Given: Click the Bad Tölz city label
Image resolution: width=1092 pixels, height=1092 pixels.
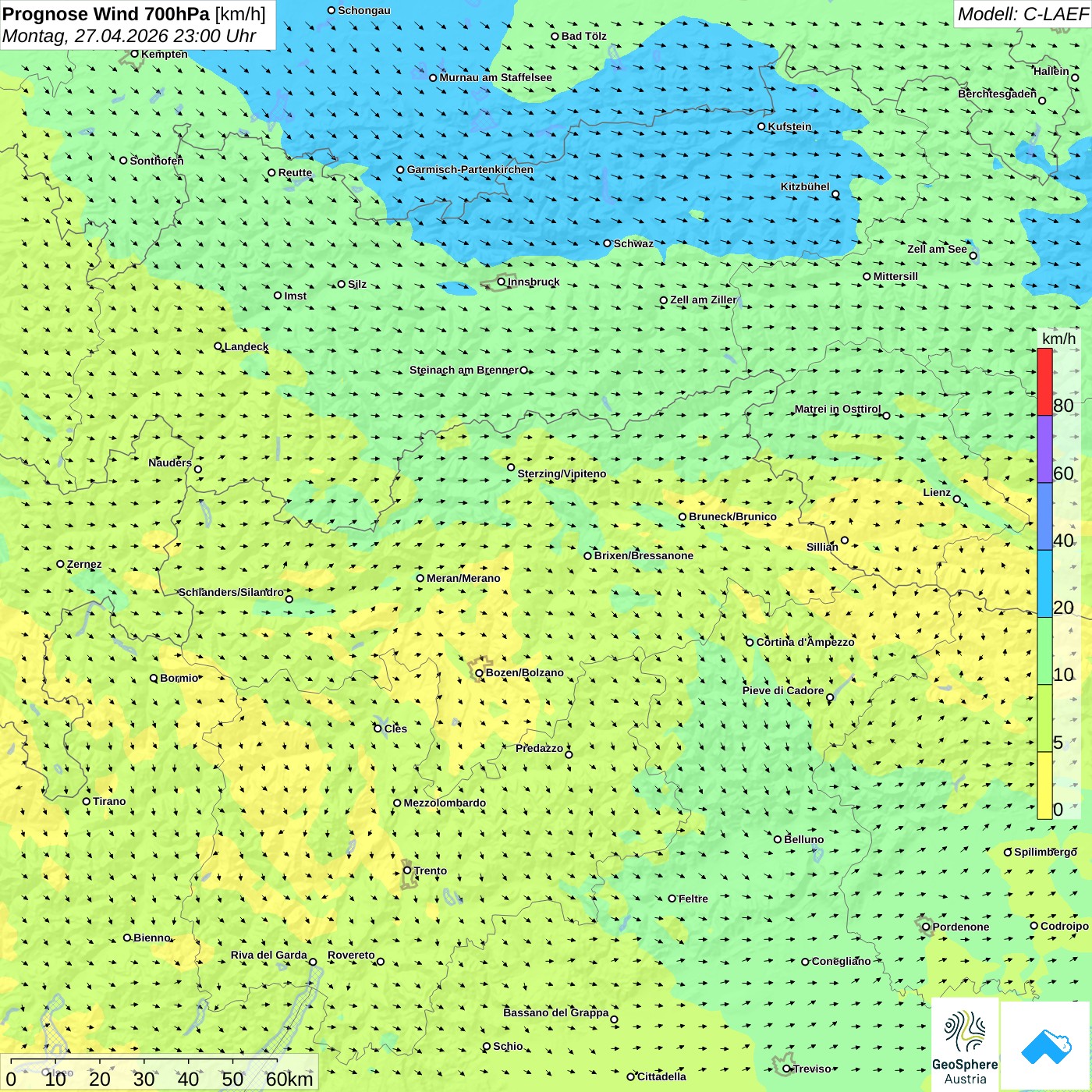Looking at the screenshot, I should [x=583, y=36].
